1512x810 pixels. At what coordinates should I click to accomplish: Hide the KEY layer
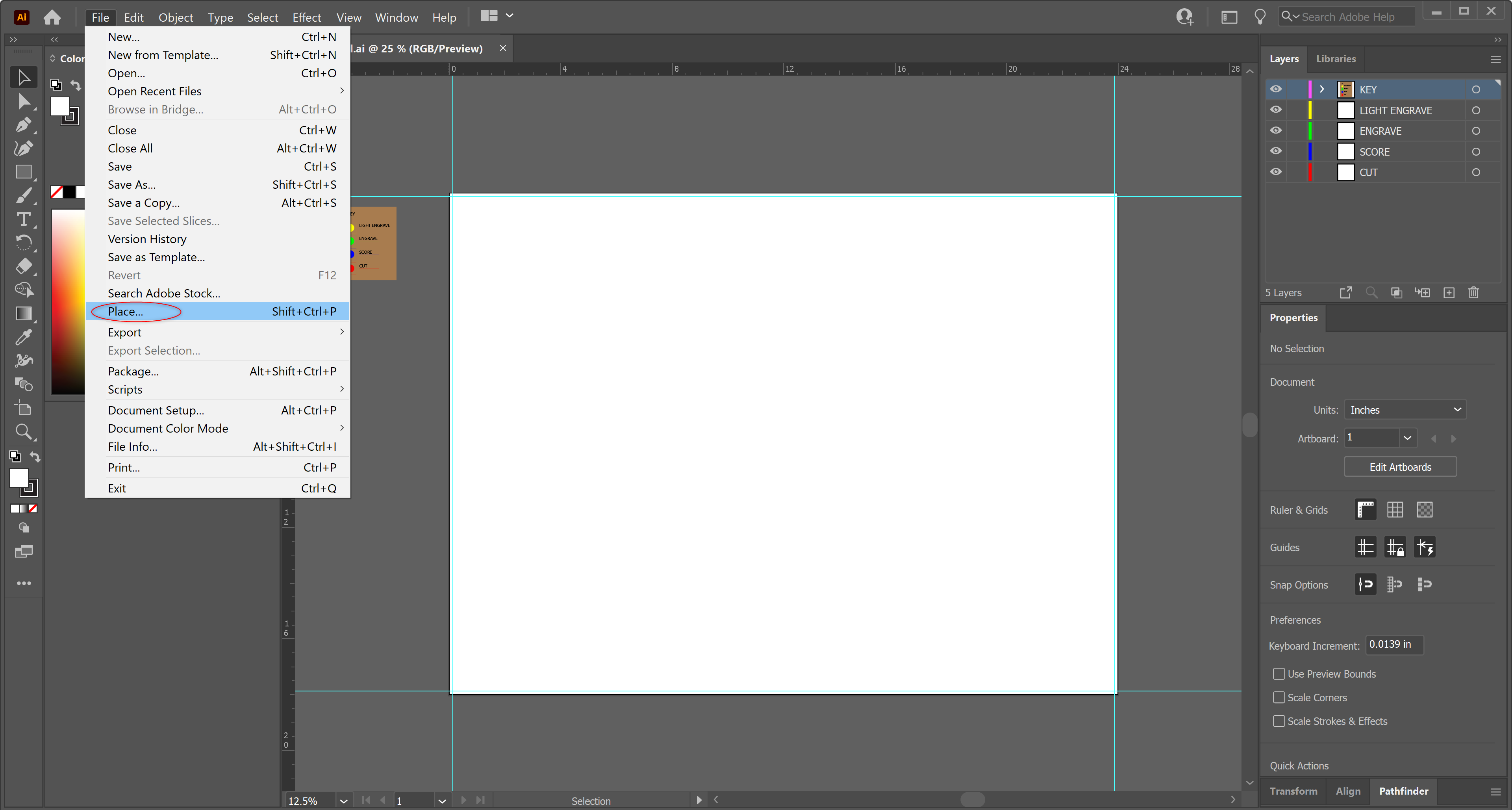(x=1275, y=89)
